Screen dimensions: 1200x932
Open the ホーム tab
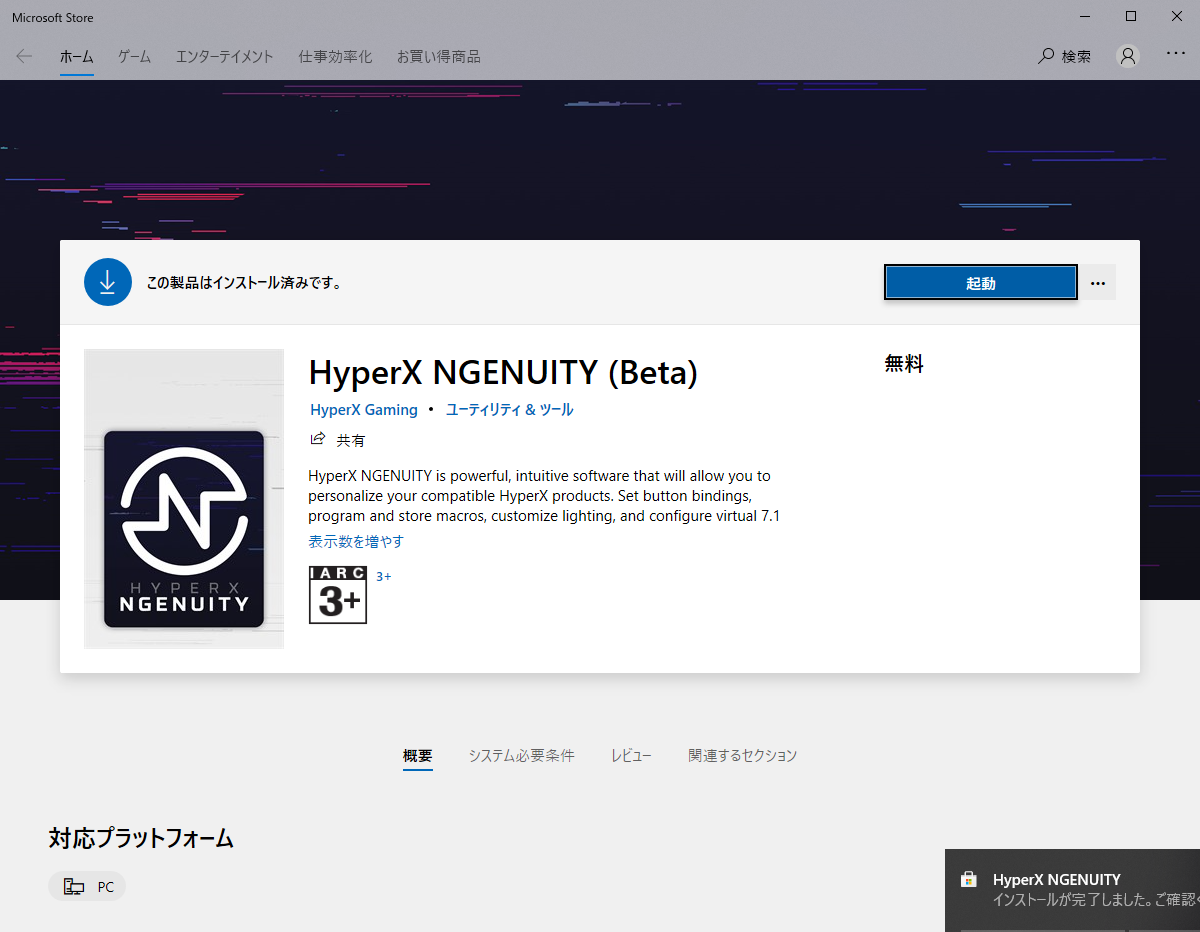[76, 56]
